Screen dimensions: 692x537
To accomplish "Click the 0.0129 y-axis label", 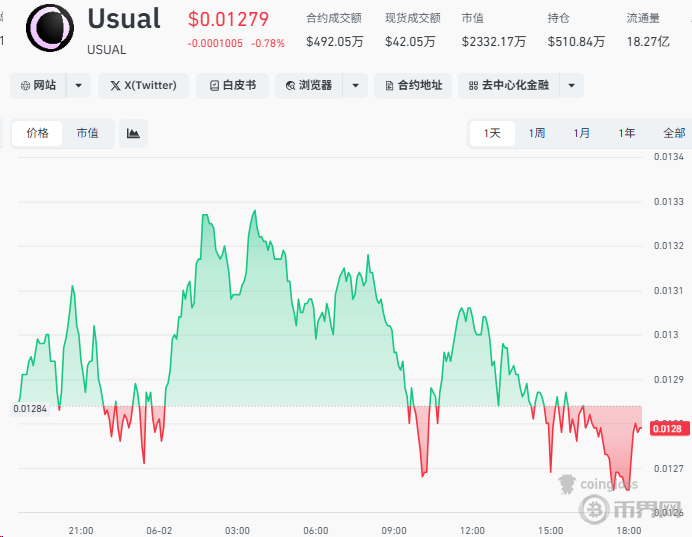I will tap(669, 379).
